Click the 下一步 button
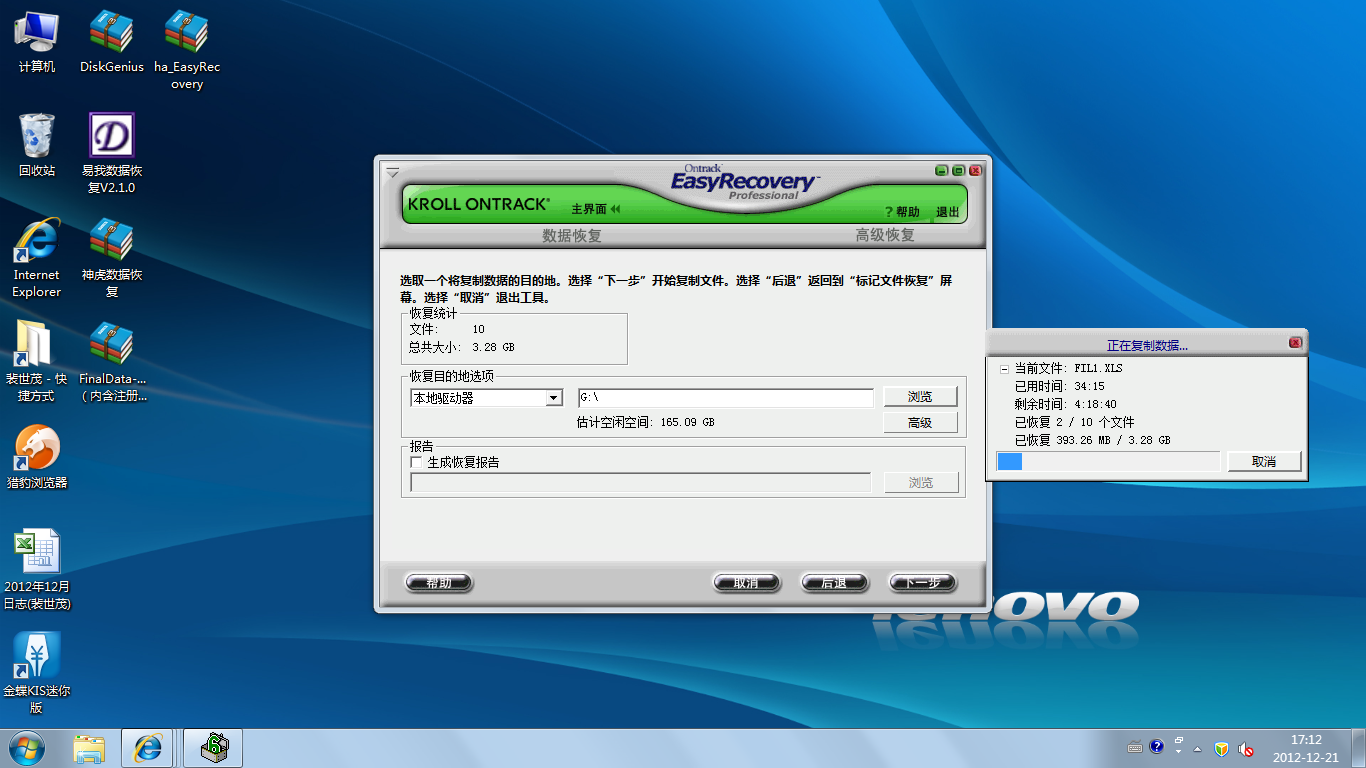 coord(922,583)
